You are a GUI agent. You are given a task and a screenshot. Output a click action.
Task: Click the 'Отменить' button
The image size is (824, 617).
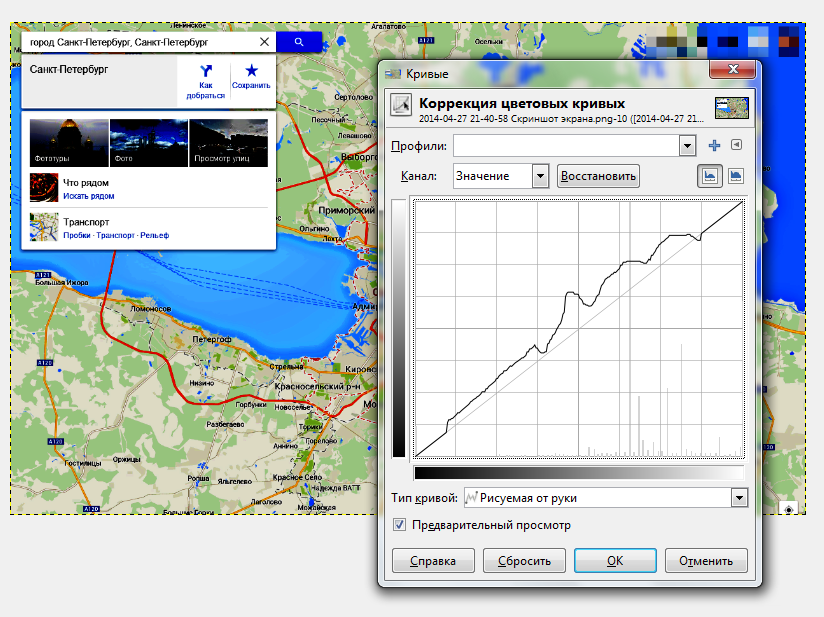[706, 561]
